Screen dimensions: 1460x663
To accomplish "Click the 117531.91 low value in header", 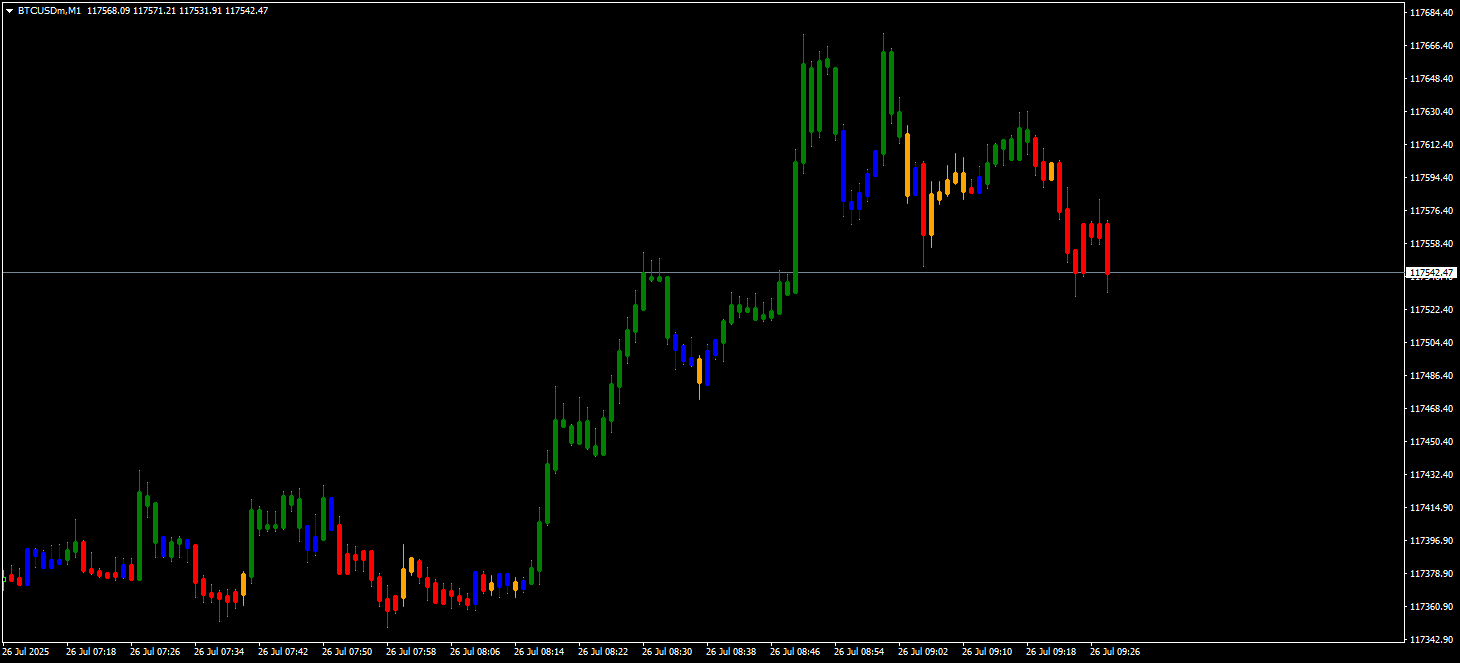I will (x=200, y=10).
